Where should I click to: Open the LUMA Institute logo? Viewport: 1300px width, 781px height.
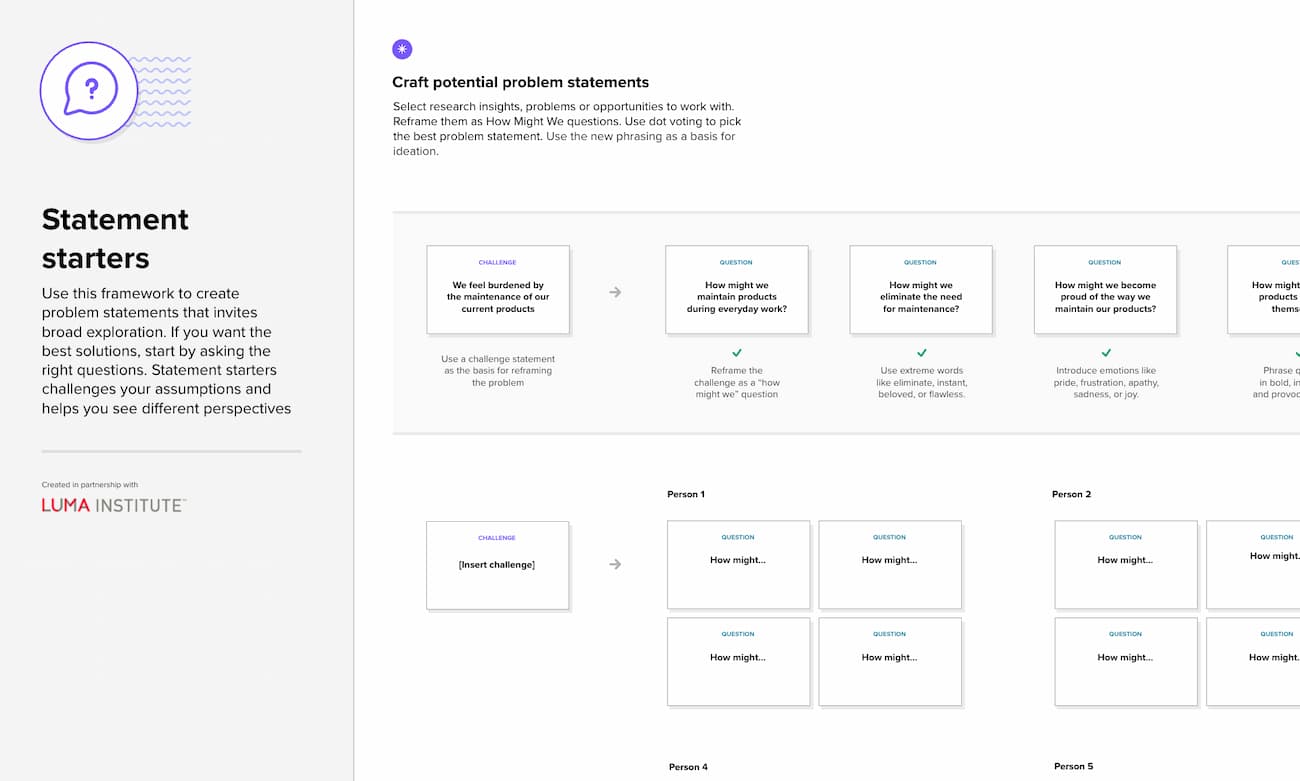coord(112,505)
